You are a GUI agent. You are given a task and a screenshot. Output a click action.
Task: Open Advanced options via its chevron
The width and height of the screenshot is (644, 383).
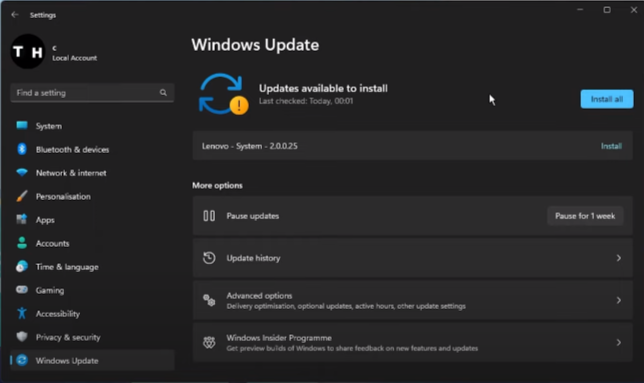coord(619,300)
